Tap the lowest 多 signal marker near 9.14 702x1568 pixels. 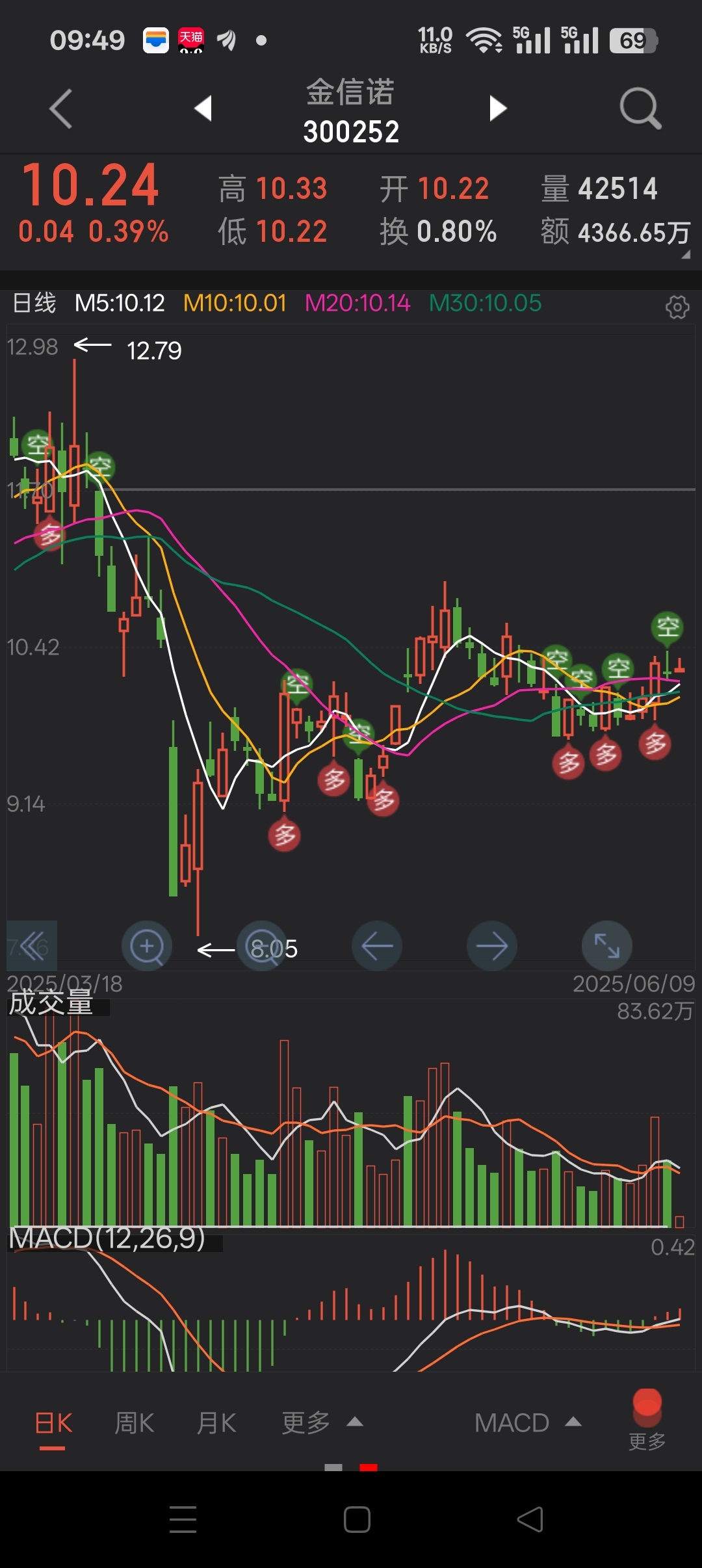tap(284, 835)
